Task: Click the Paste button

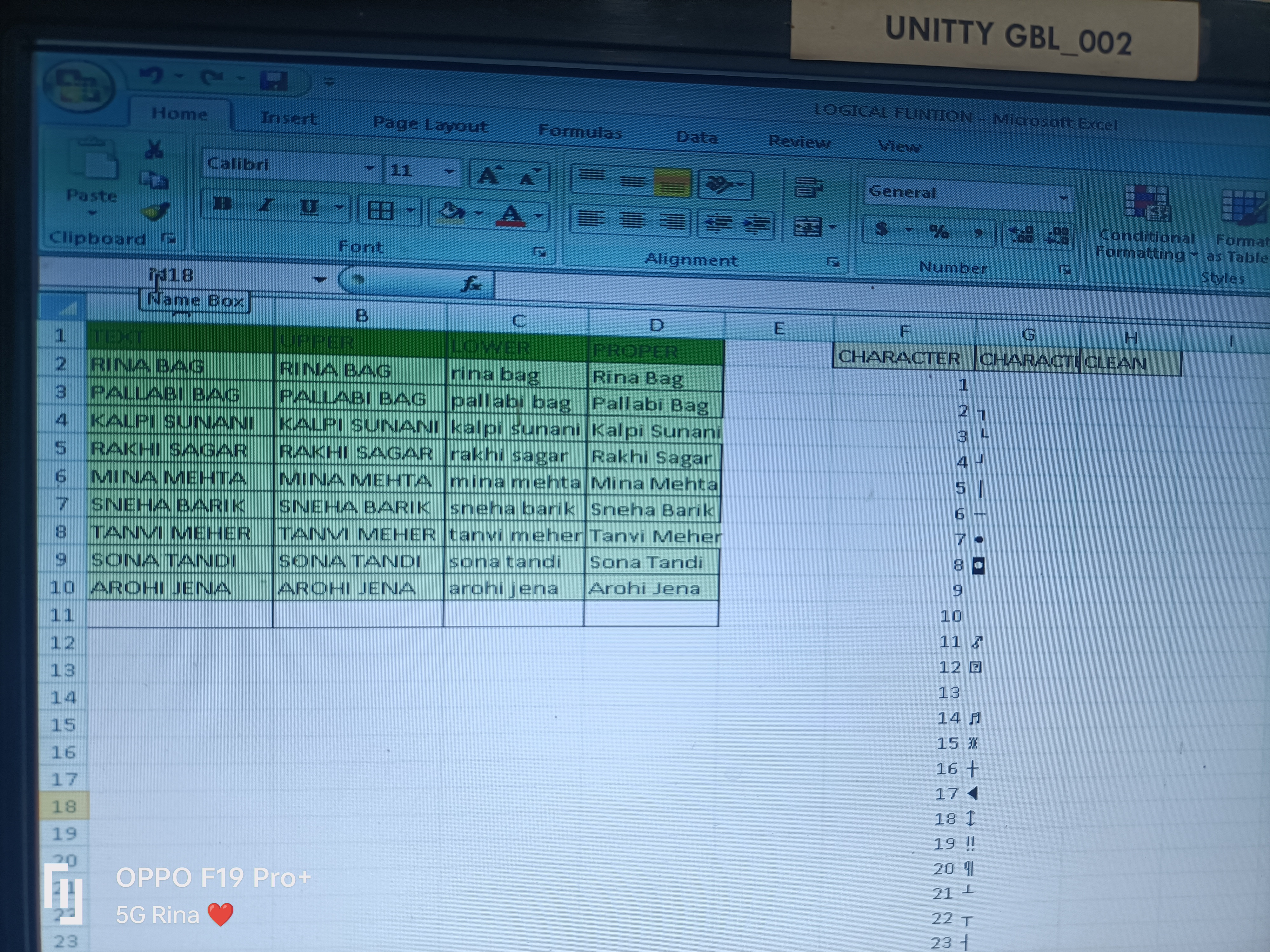Action: pos(92,172)
